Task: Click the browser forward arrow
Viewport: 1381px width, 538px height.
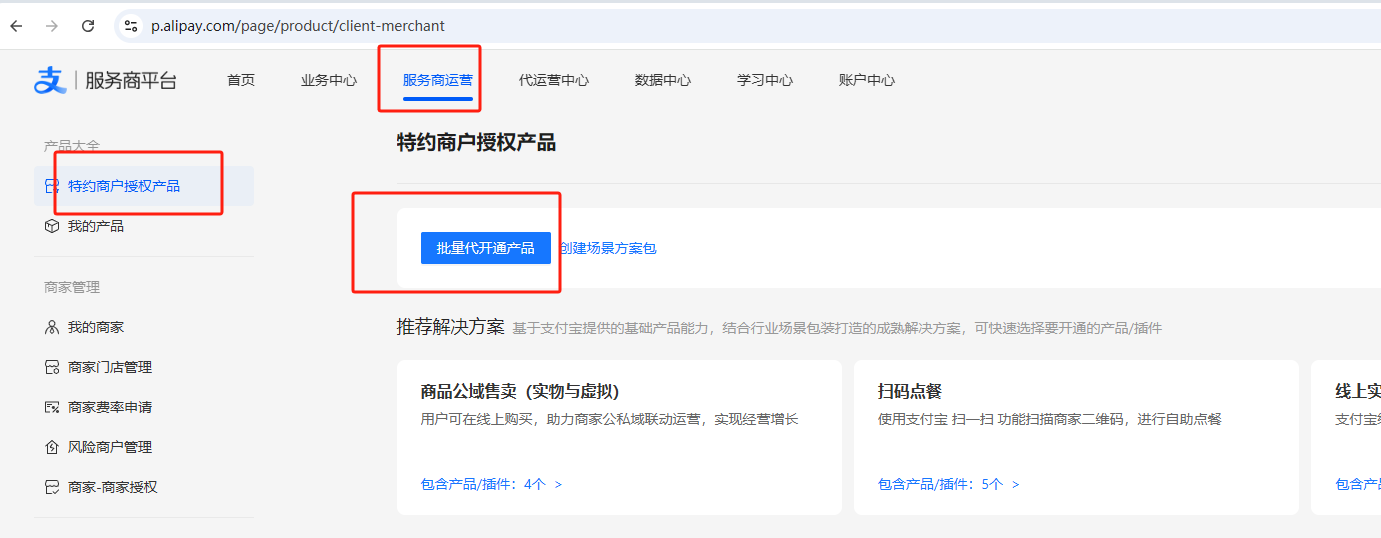Action: pyautogui.click(x=52, y=26)
